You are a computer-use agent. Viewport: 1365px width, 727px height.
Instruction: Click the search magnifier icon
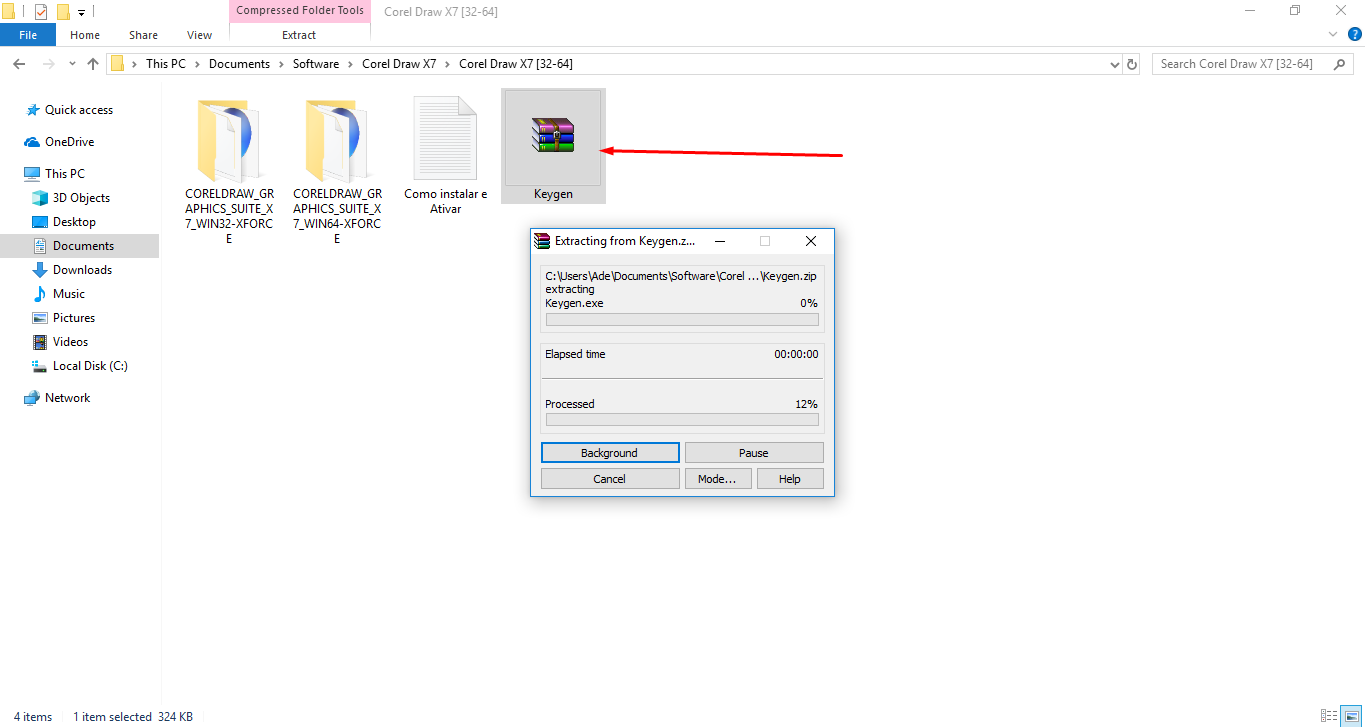pos(1339,64)
